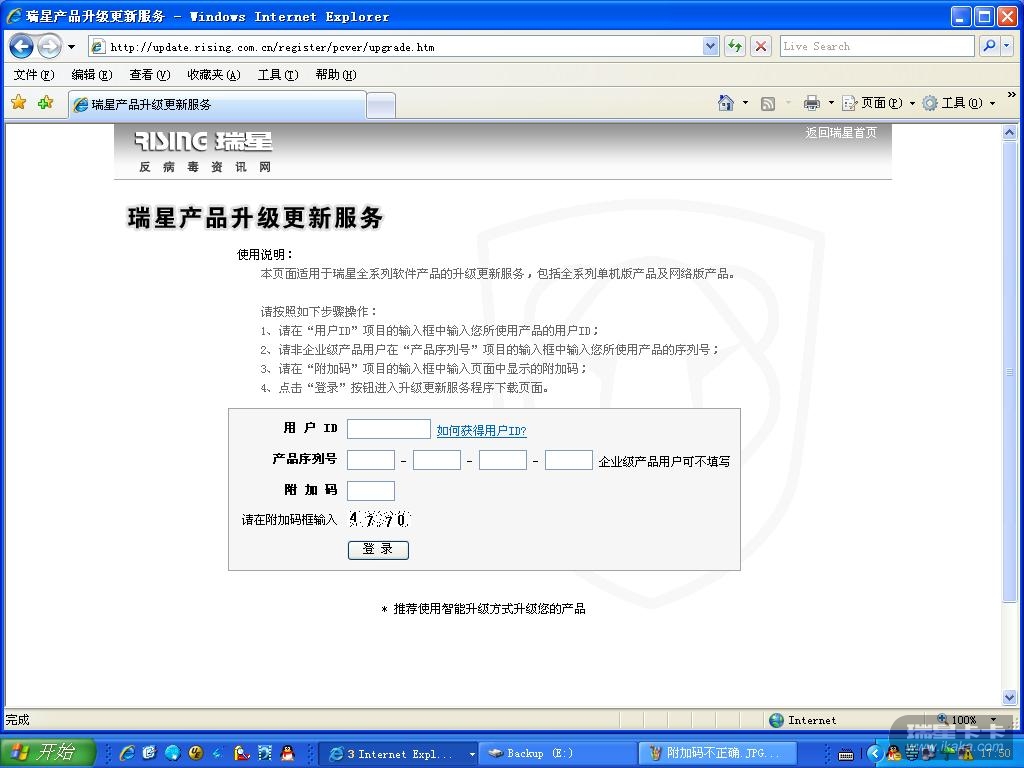The width and height of the screenshot is (1024, 768).
Task: Click the Home page icon
Action: click(x=726, y=103)
